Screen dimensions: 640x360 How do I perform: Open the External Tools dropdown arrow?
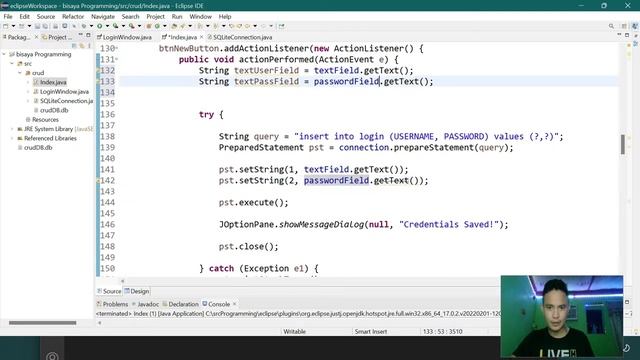(x=139, y=26)
